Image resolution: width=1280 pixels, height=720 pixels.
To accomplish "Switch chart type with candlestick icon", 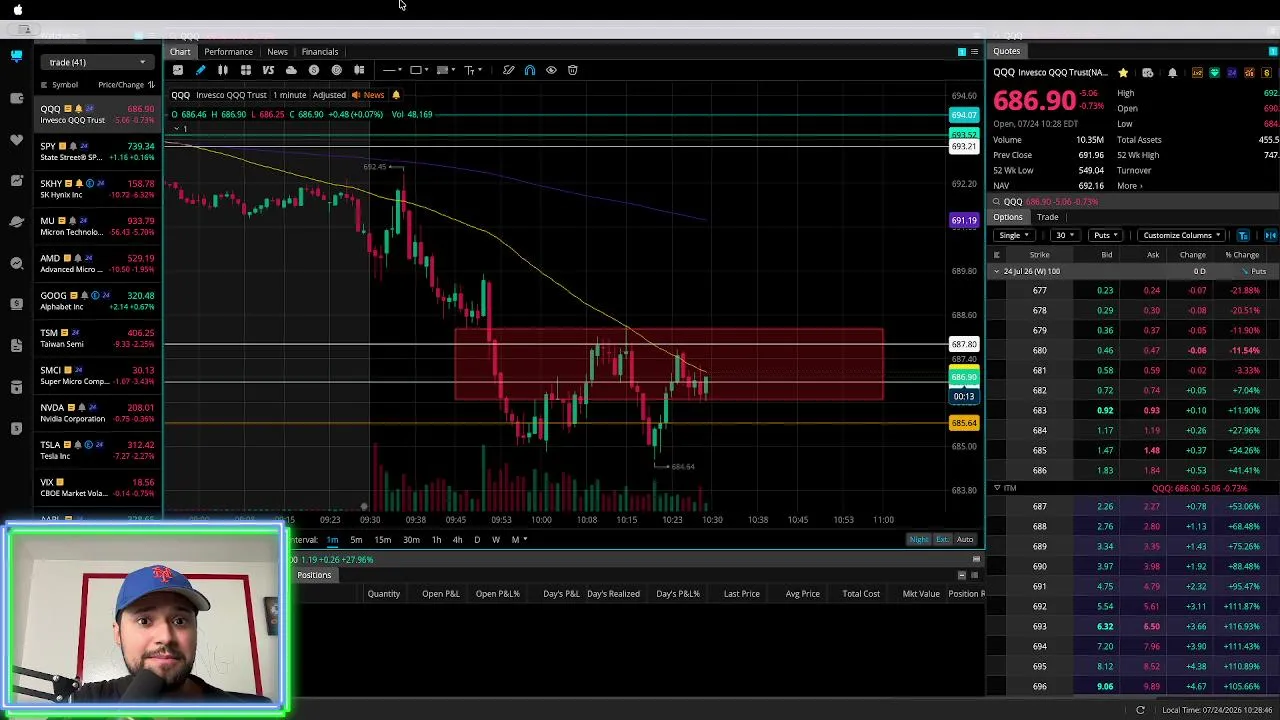I will (223, 70).
